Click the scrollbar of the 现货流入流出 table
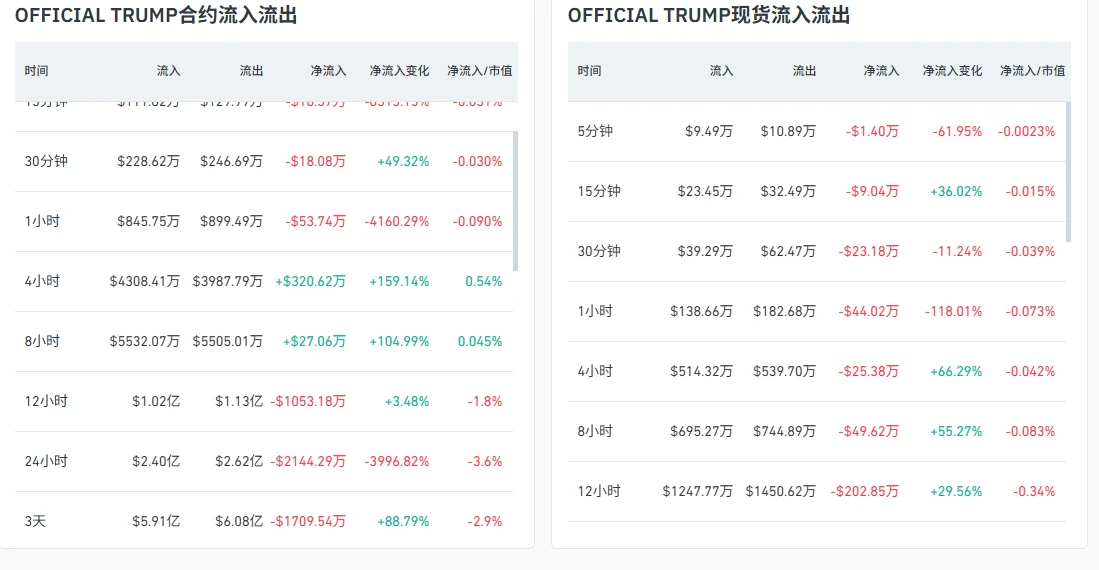 (x=1068, y=172)
